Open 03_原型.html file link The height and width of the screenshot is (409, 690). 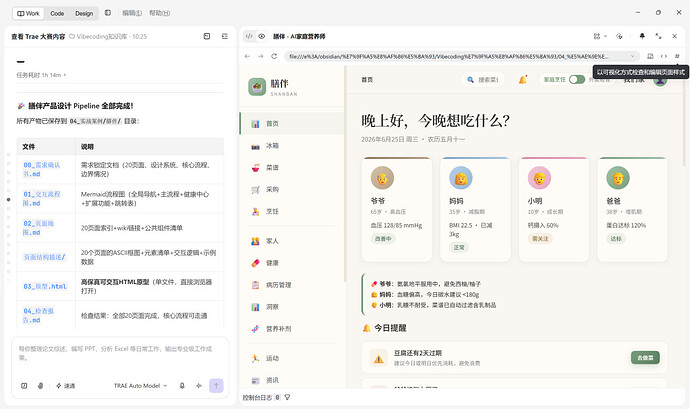click(45, 287)
